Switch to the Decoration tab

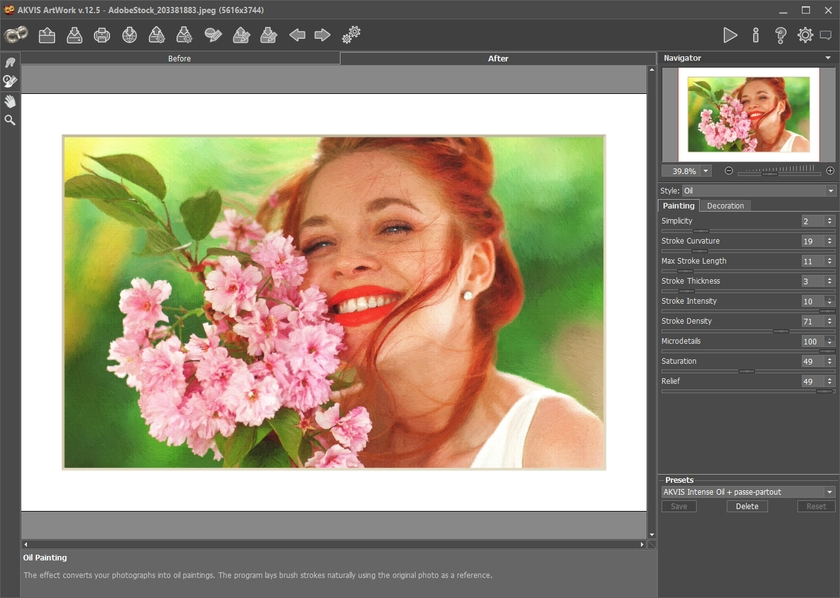(725, 206)
